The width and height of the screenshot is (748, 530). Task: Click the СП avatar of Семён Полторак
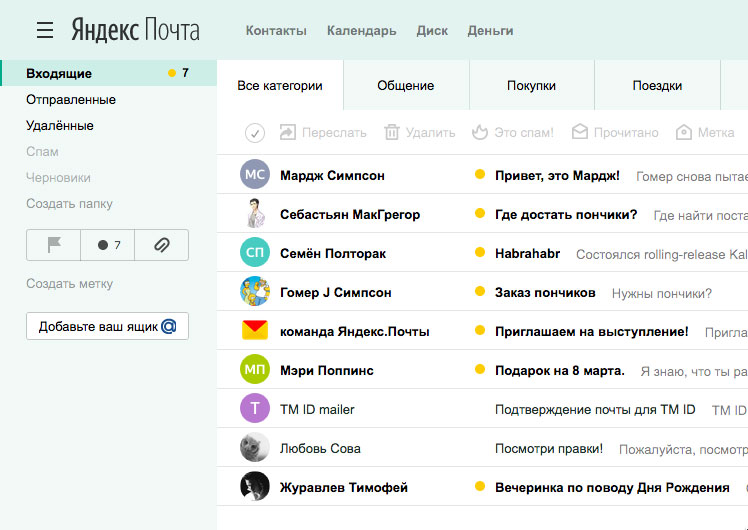click(255, 252)
